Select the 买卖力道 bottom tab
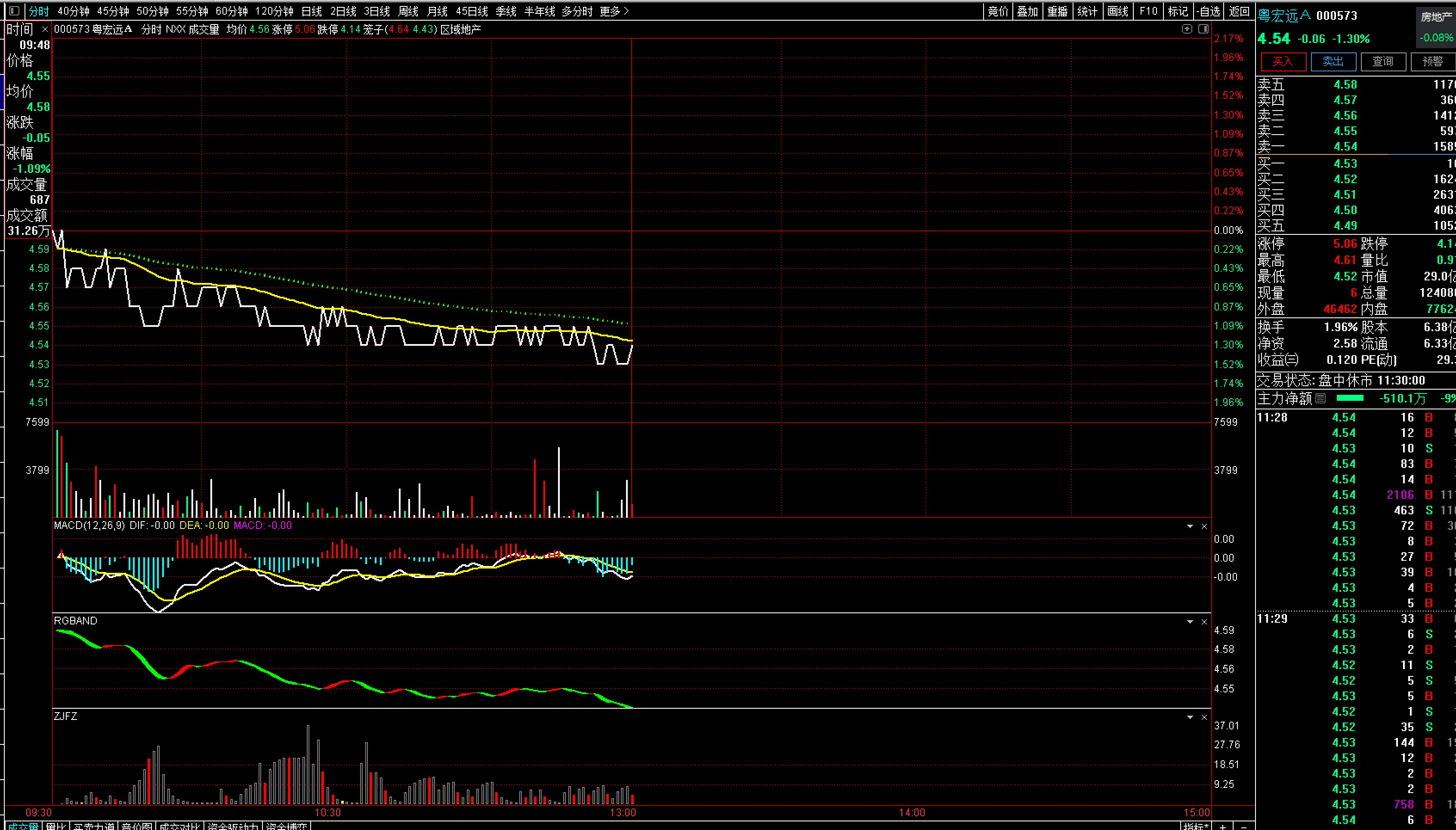1456x830 pixels. [x=94, y=826]
